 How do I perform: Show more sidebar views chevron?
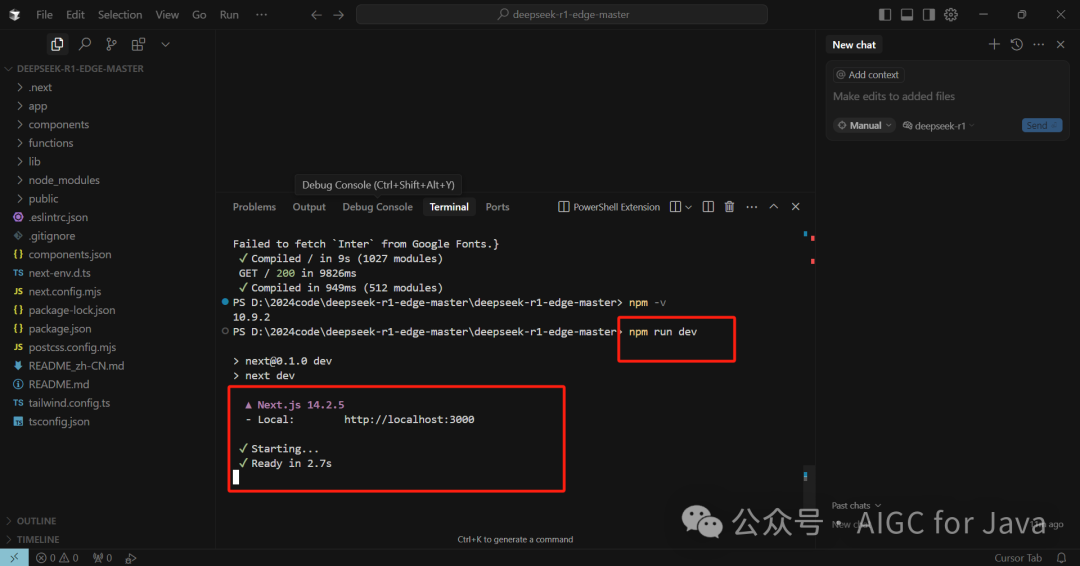[x=165, y=44]
